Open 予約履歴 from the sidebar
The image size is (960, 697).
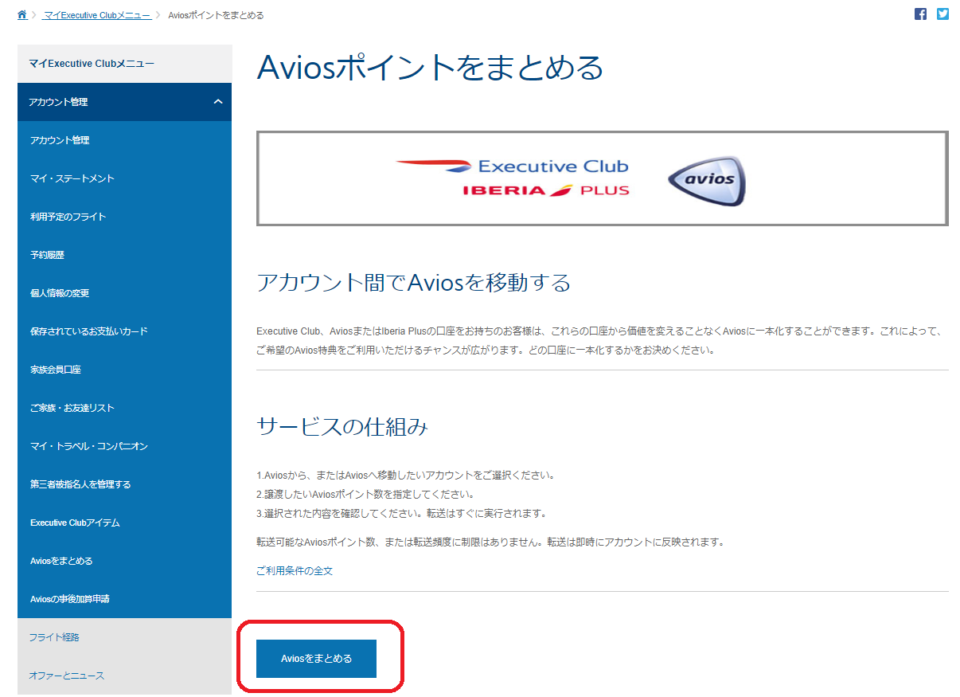[47, 255]
